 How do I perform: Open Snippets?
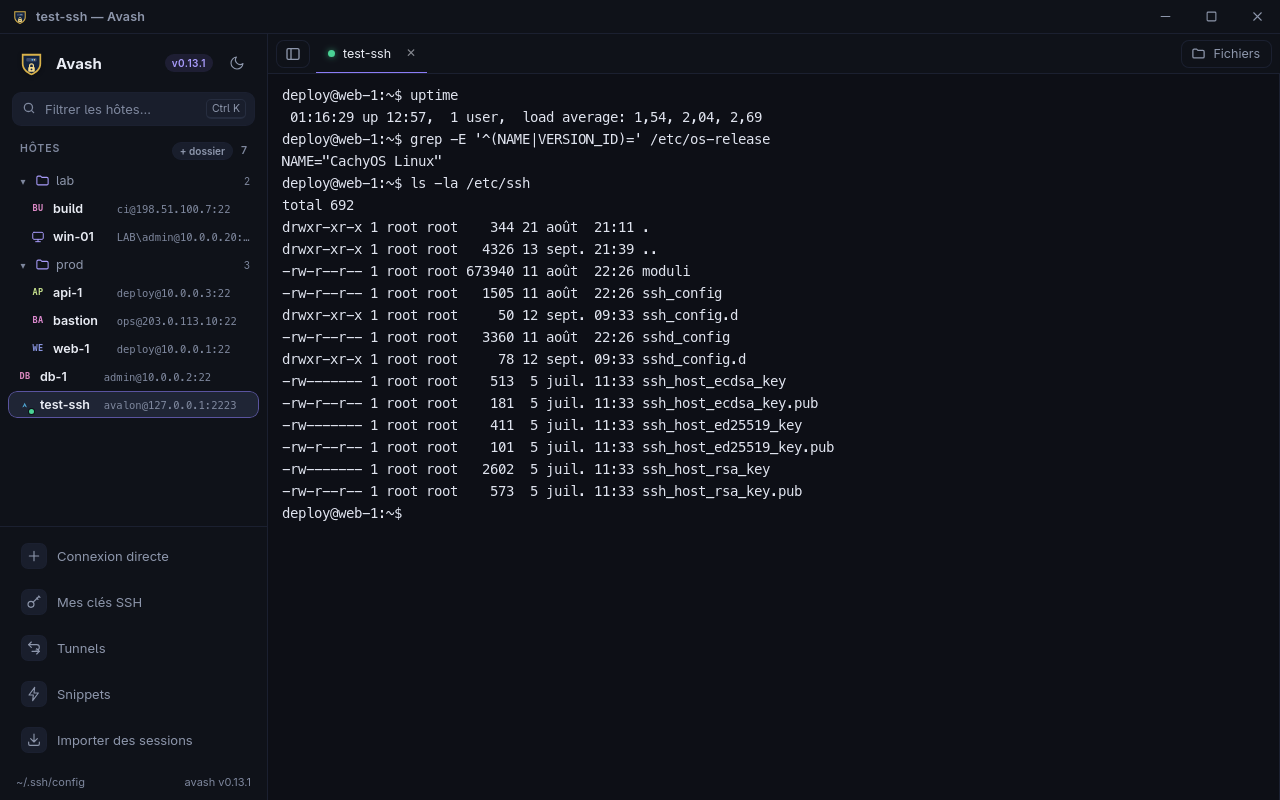tap(133, 694)
